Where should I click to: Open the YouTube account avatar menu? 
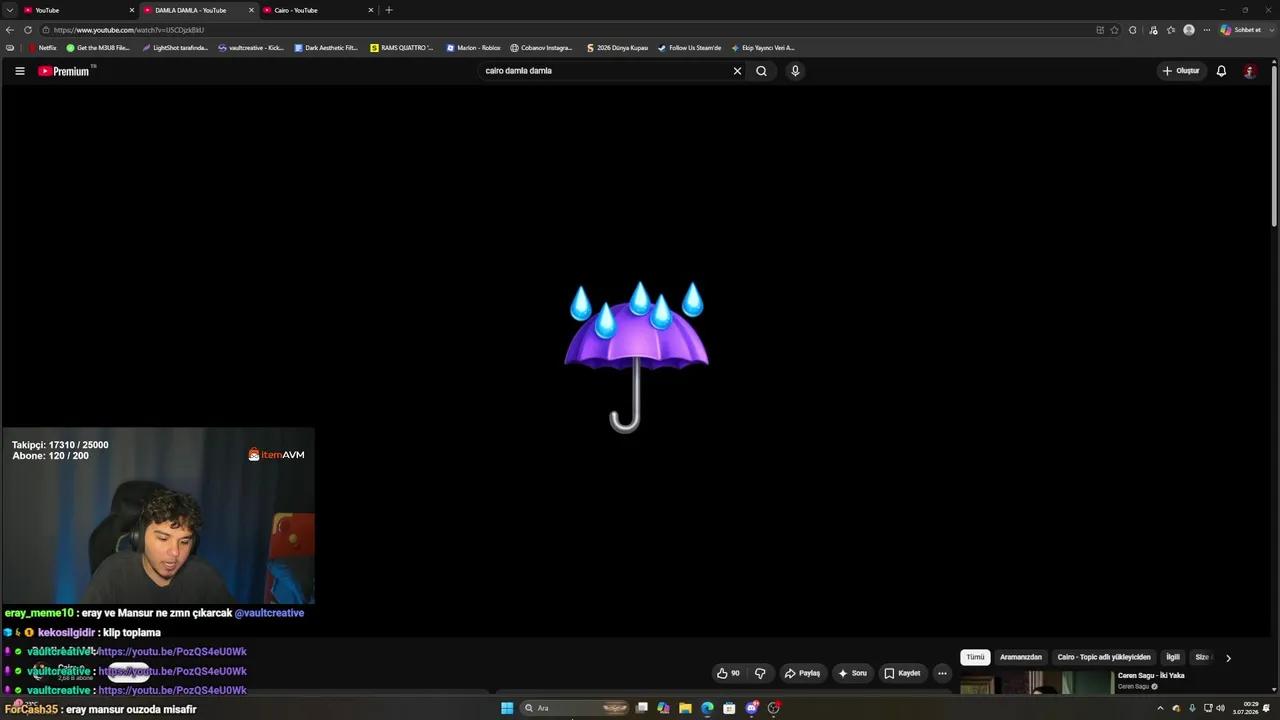pyautogui.click(x=1249, y=71)
